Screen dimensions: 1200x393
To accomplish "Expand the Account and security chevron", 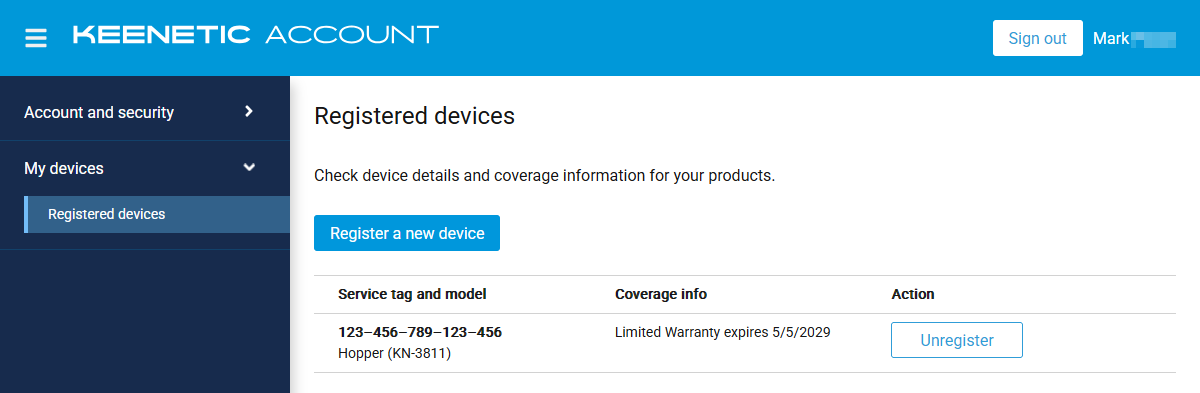I will click(249, 111).
